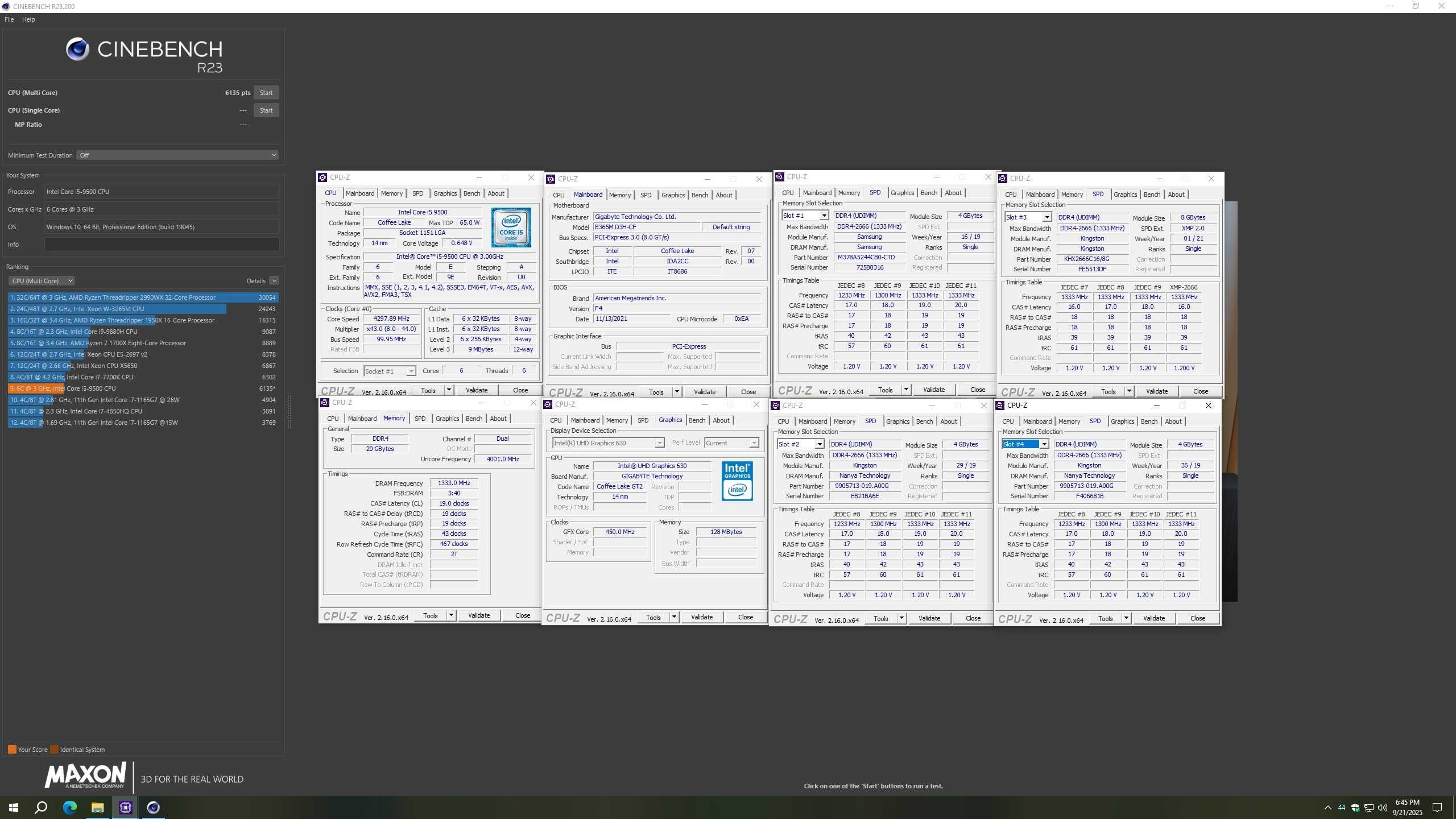Open the Cinebench Help menu
Image resolution: width=1456 pixels, height=819 pixels.
coord(28,19)
